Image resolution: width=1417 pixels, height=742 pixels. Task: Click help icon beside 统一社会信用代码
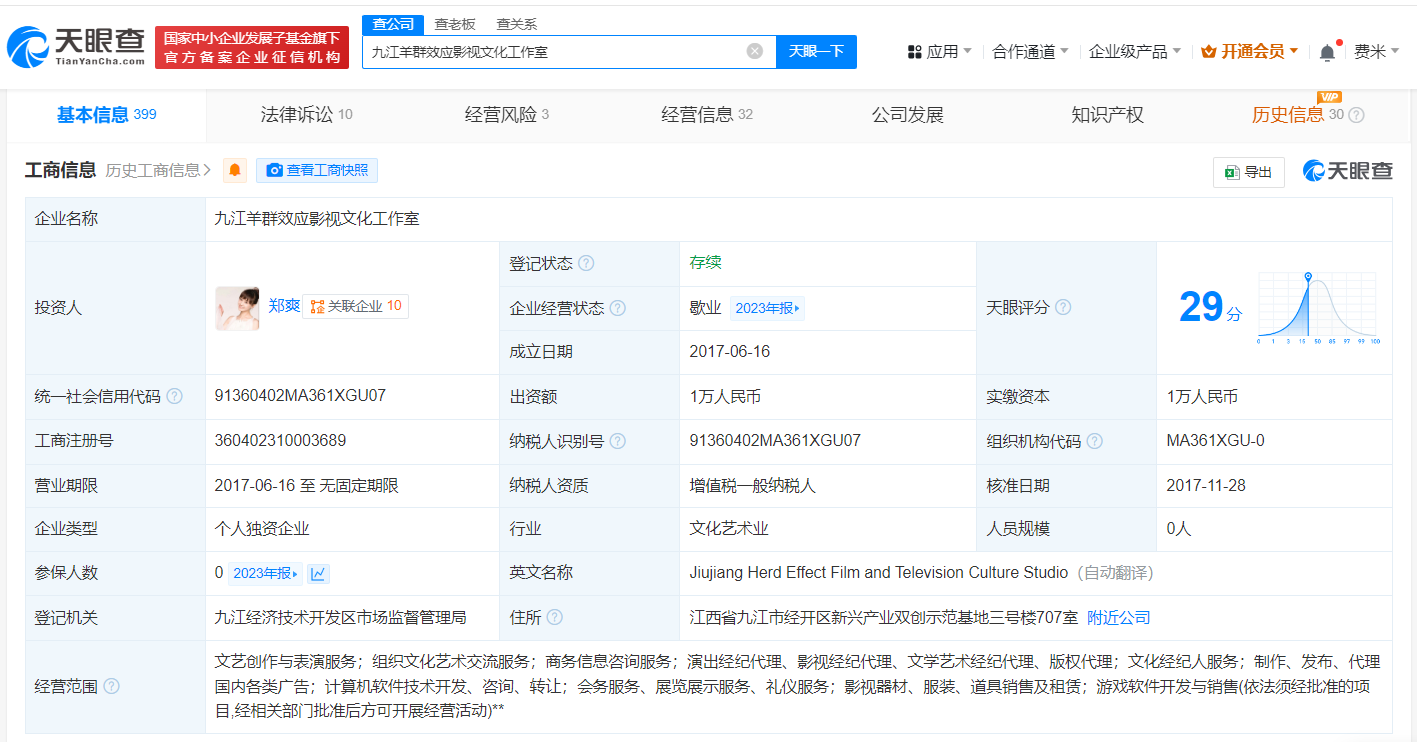(175, 397)
